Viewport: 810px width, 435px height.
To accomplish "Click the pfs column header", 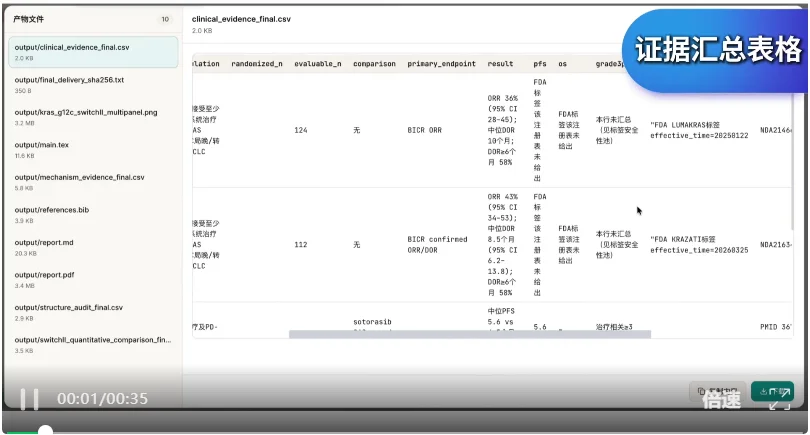I will click(540, 64).
